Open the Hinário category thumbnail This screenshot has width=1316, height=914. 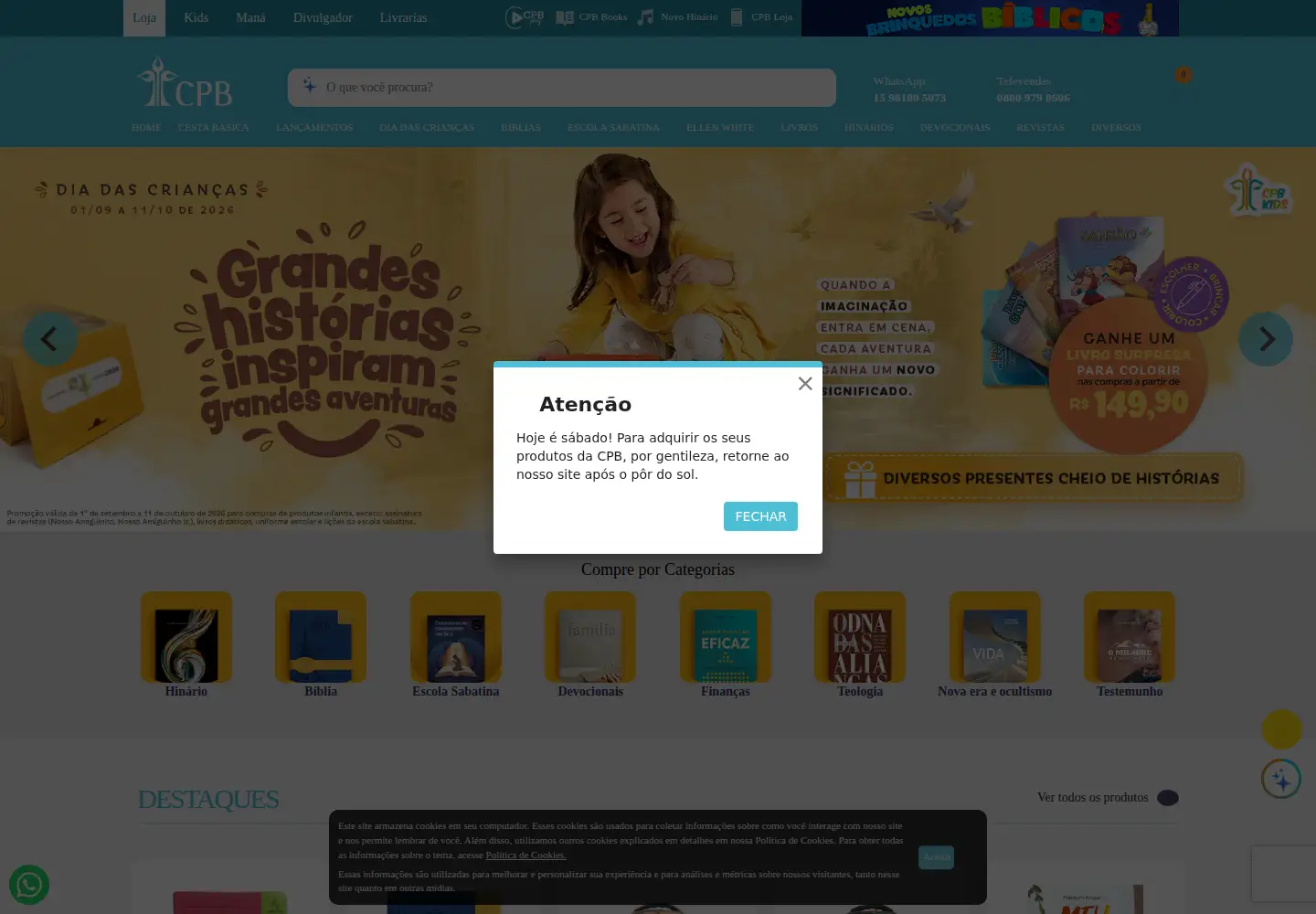click(186, 637)
